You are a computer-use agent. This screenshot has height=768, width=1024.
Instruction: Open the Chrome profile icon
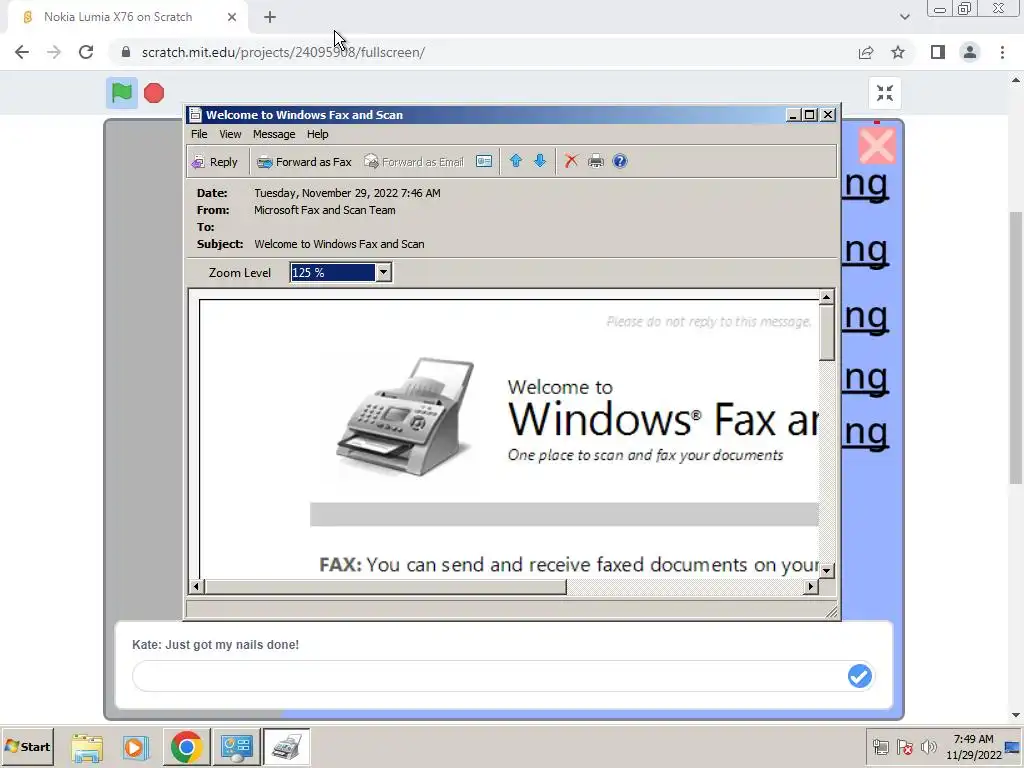pyautogui.click(x=970, y=52)
